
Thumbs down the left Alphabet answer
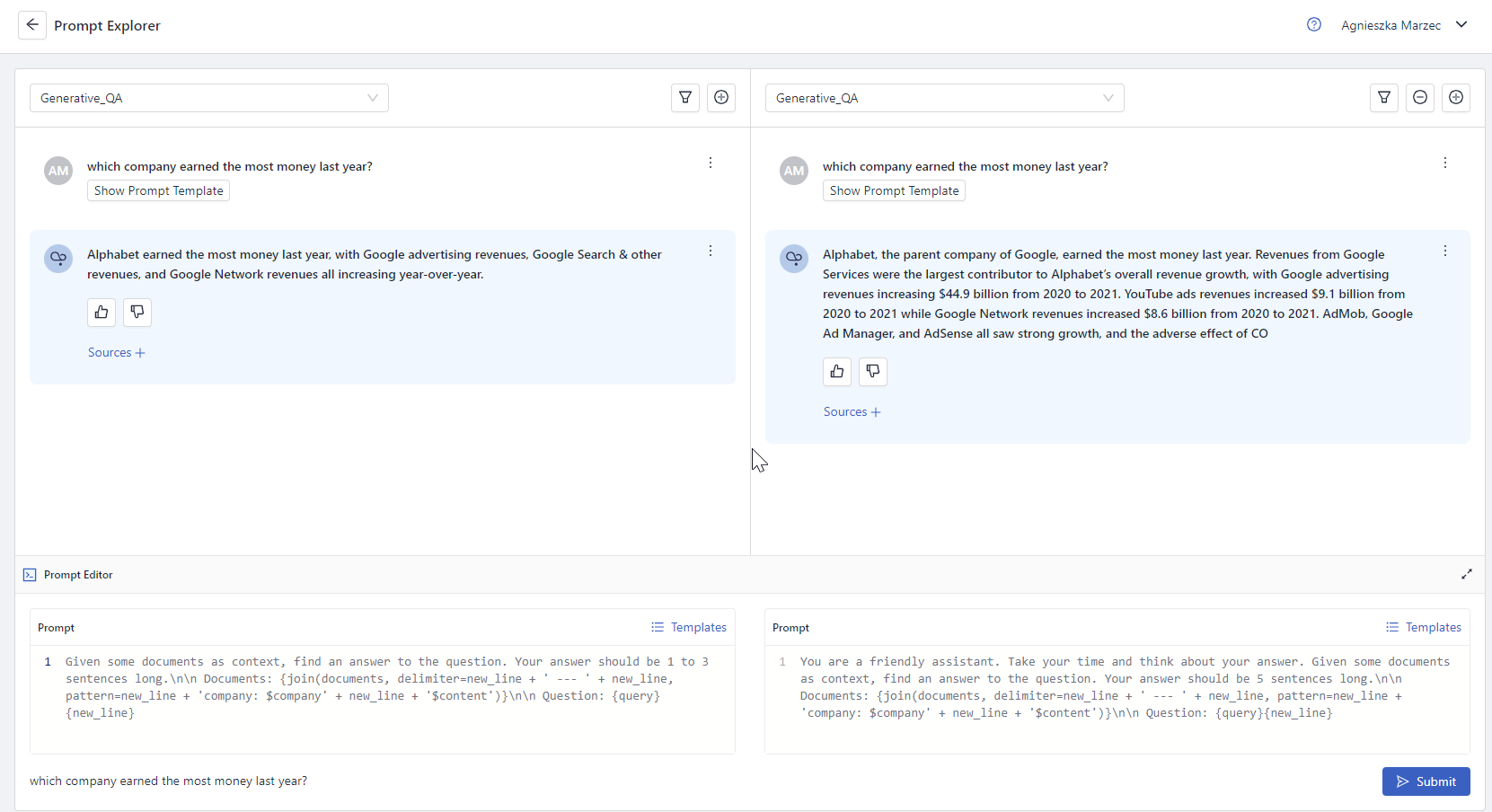pyautogui.click(x=137, y=312)
